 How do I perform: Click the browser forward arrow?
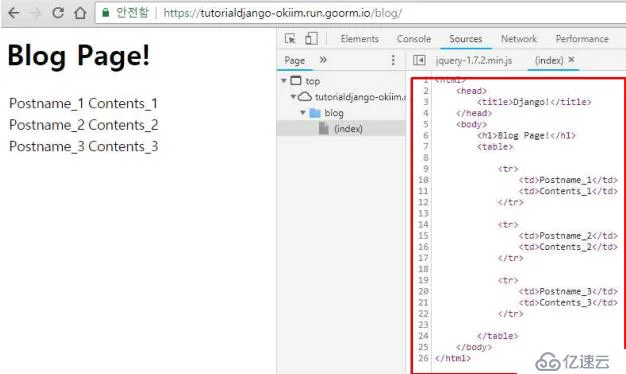click(x=36, y=13)
